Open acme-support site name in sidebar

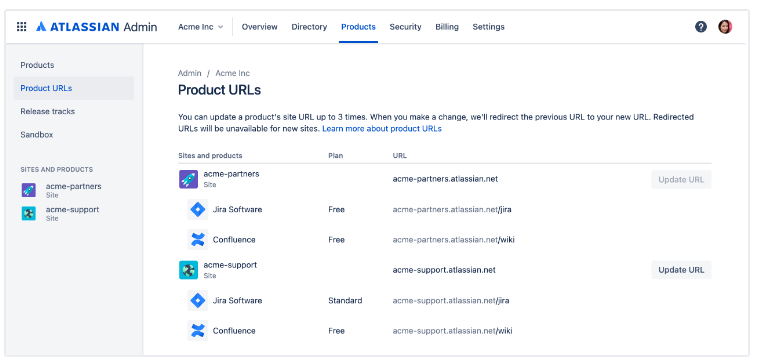(x=72, y=210)
